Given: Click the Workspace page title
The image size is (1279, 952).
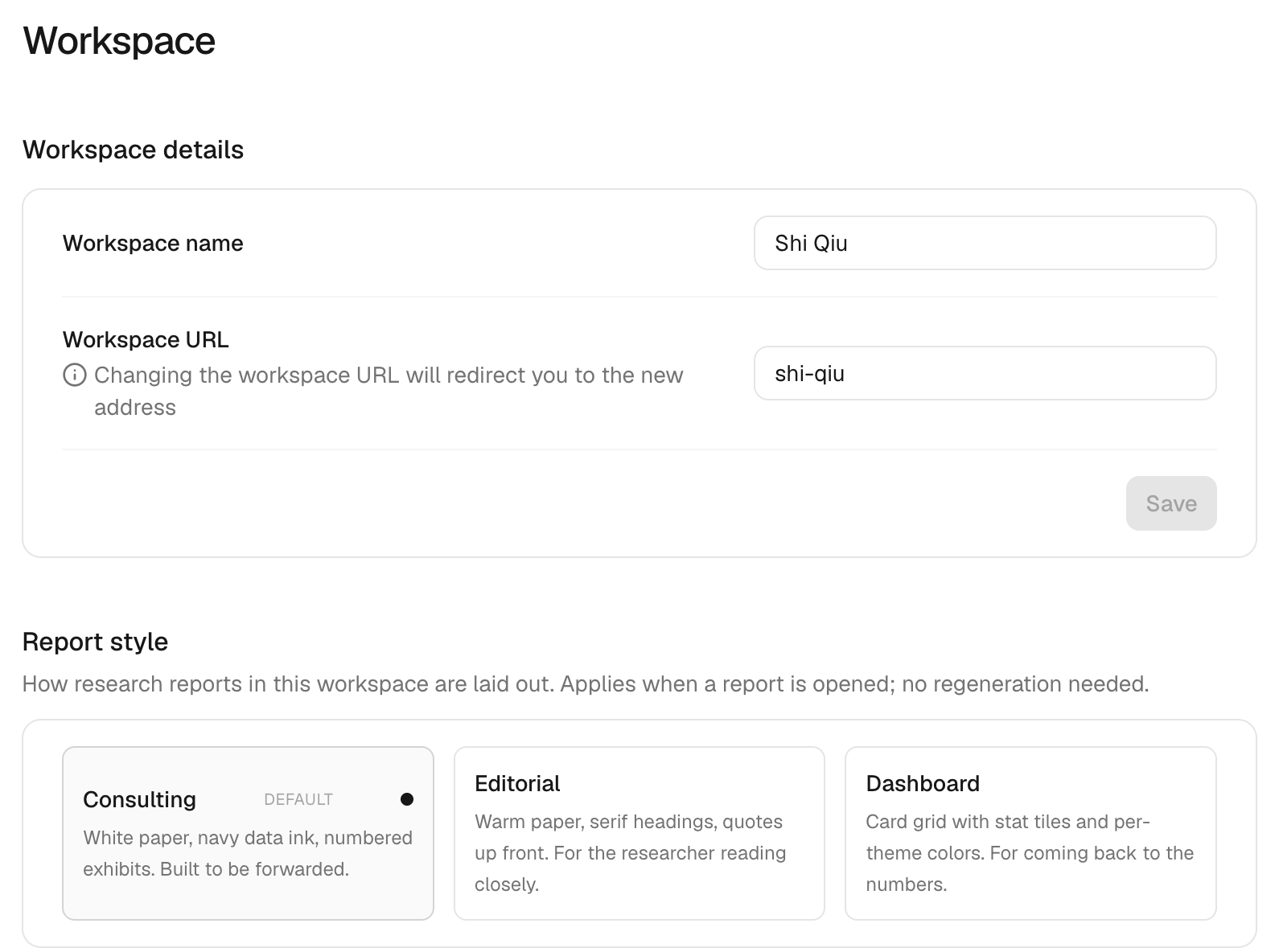Looking at the screenshot, I should [119, 40].
